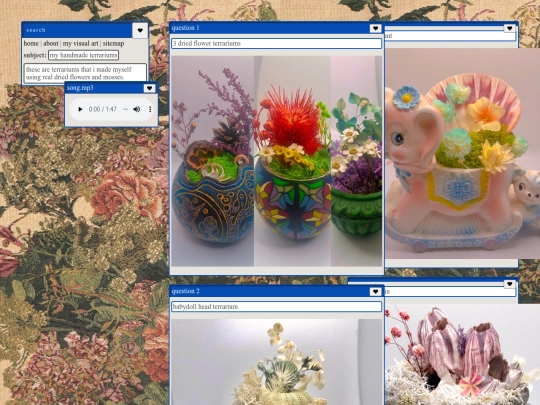Open the home link
The width and height of the screenshot is (540, 405).
pyautogui.click(x=31, y=43)
